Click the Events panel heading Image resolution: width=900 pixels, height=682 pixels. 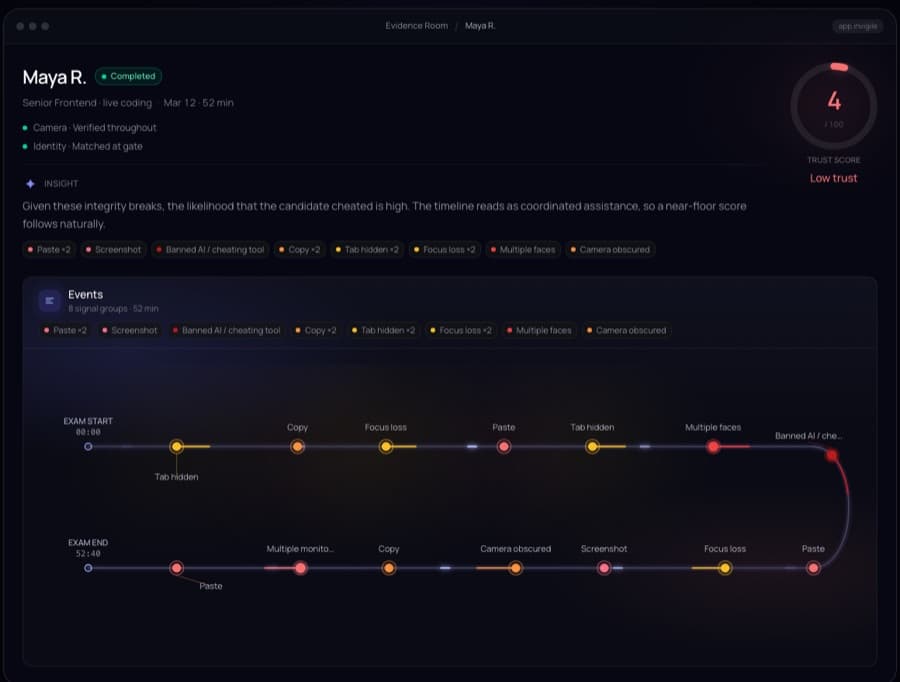86,294
